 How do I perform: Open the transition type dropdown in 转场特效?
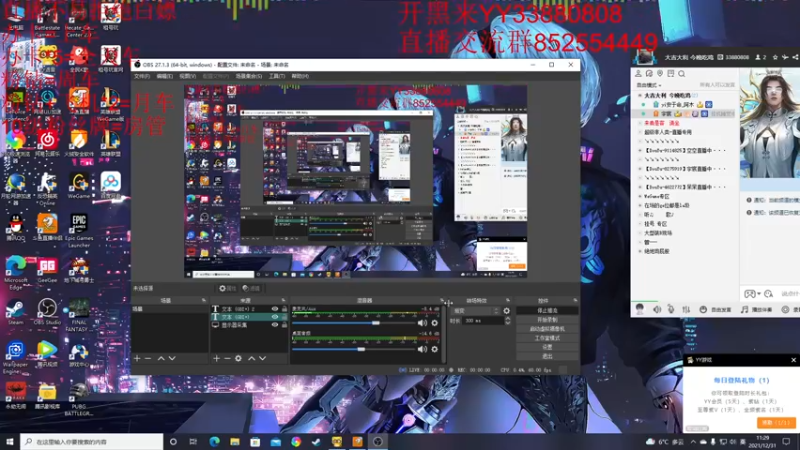click(x=476, y=311)
